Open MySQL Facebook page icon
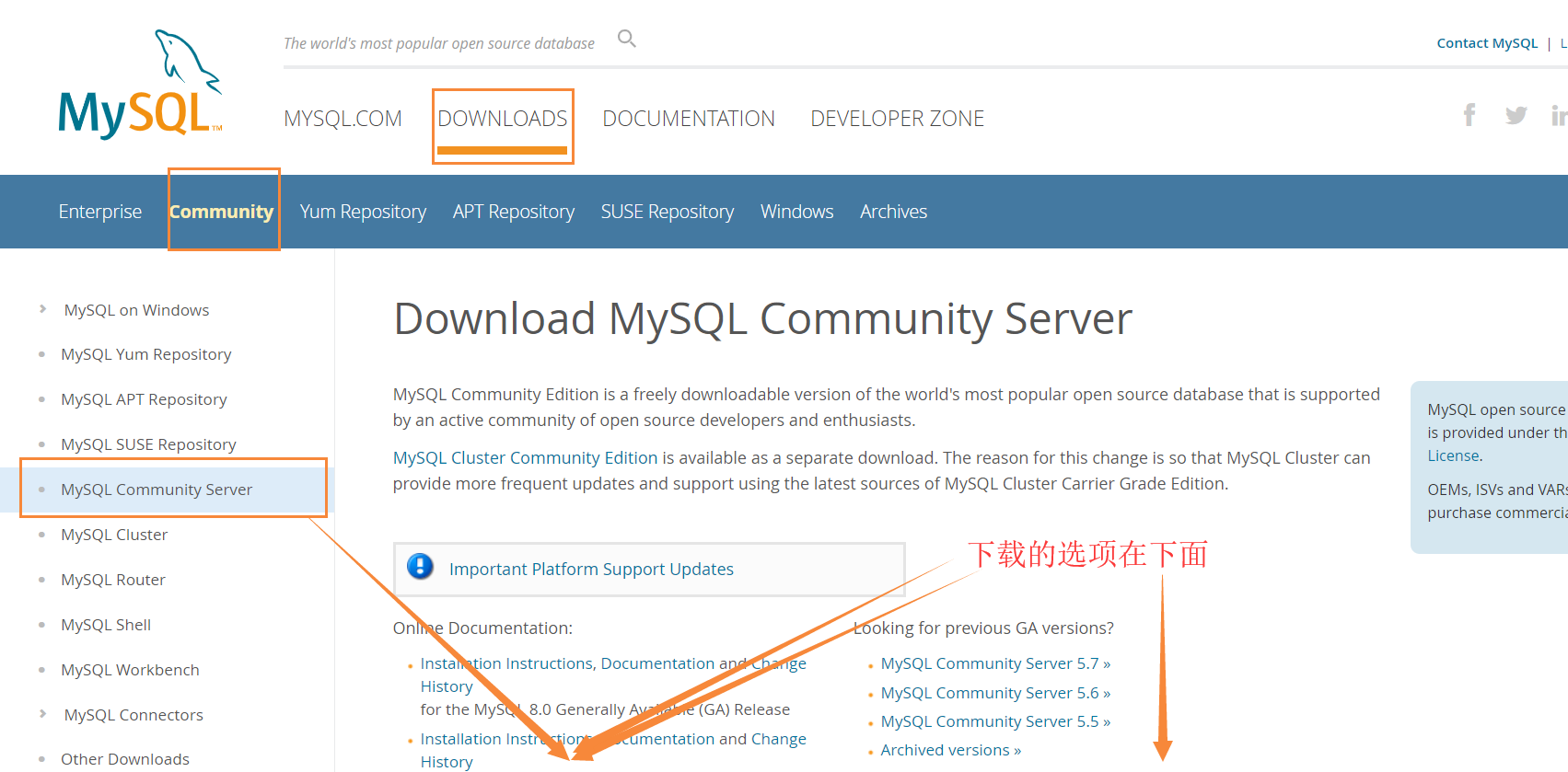1568x772 pixels. 1469,115
